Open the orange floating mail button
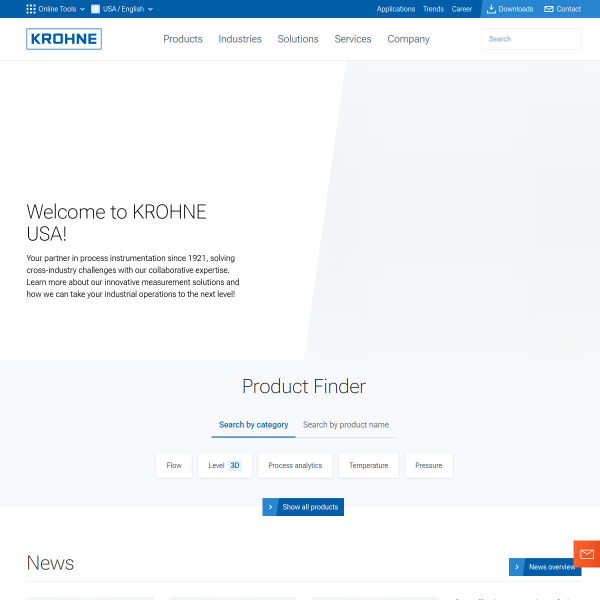 click(x=587, y=554)
